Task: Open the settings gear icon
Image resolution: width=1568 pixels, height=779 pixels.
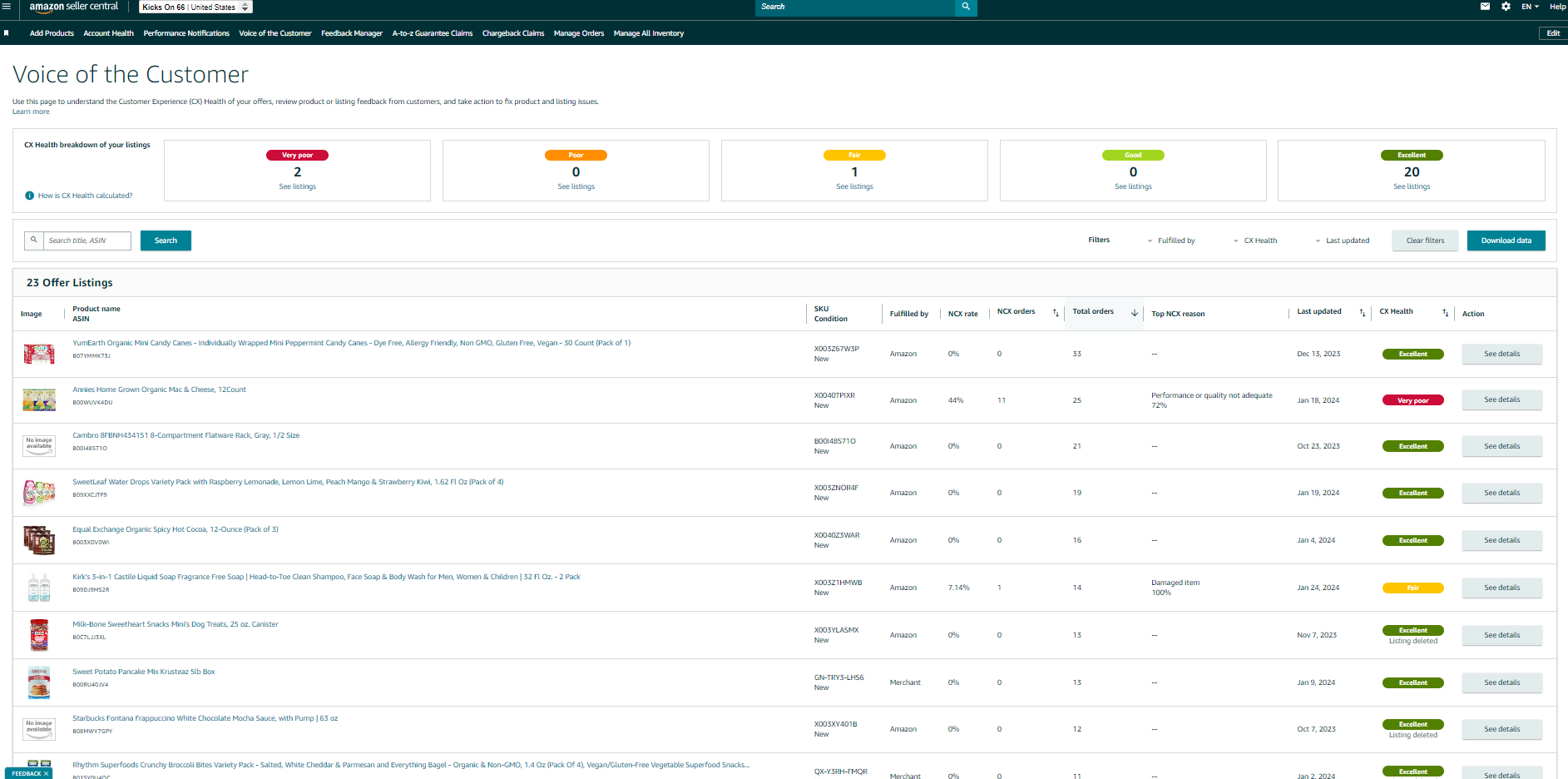Action: coord(1506,7)
